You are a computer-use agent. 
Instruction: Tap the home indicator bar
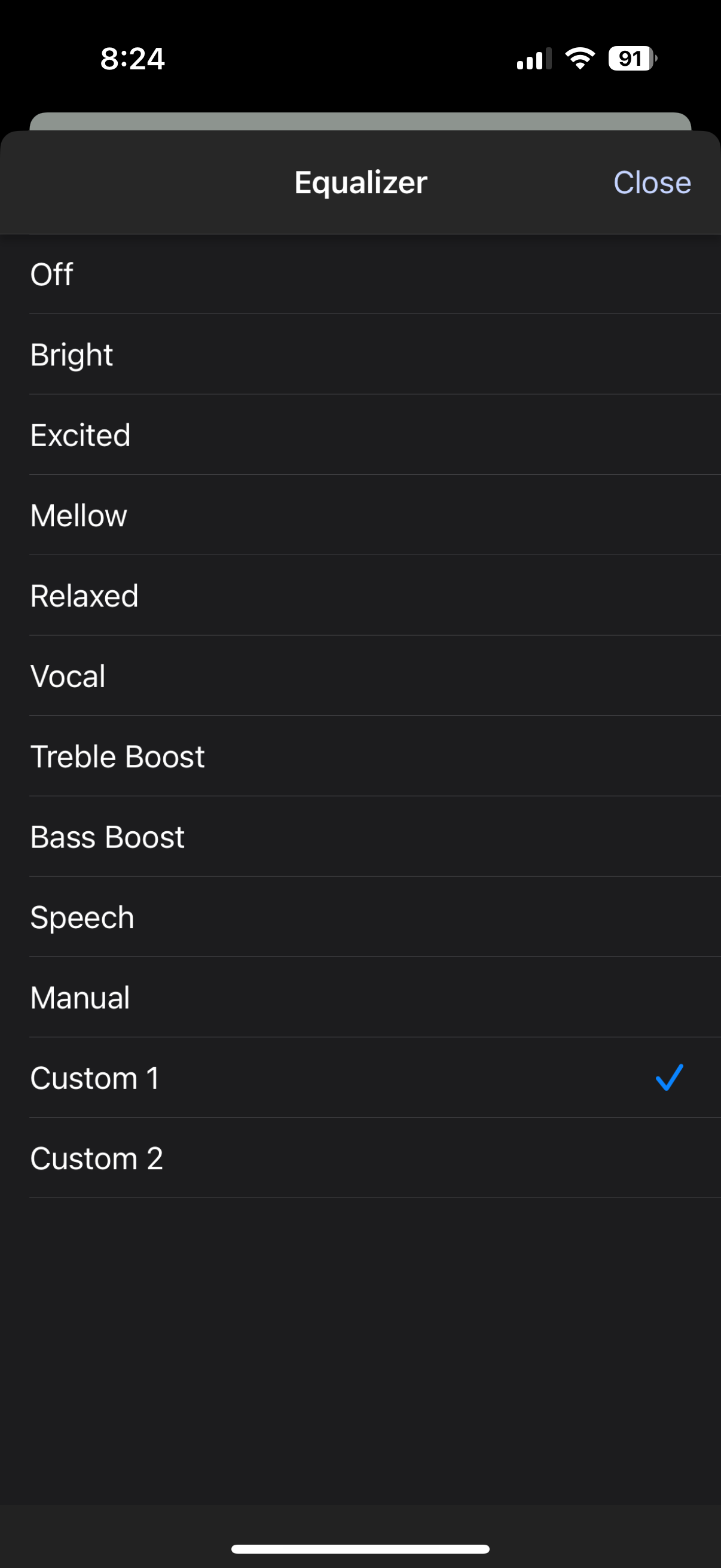[x=360, y=1549]
